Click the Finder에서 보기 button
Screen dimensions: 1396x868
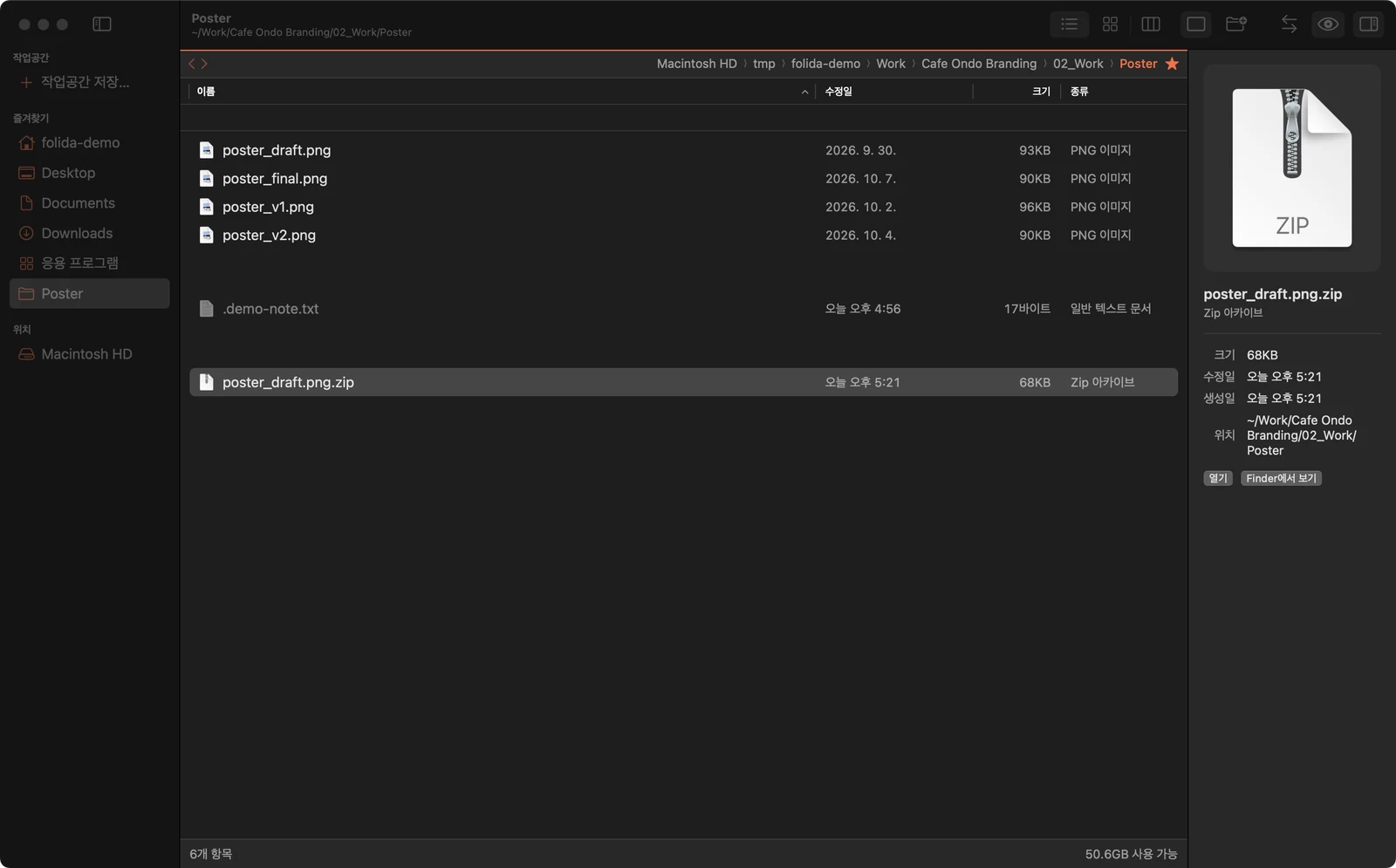(1281, 478)
